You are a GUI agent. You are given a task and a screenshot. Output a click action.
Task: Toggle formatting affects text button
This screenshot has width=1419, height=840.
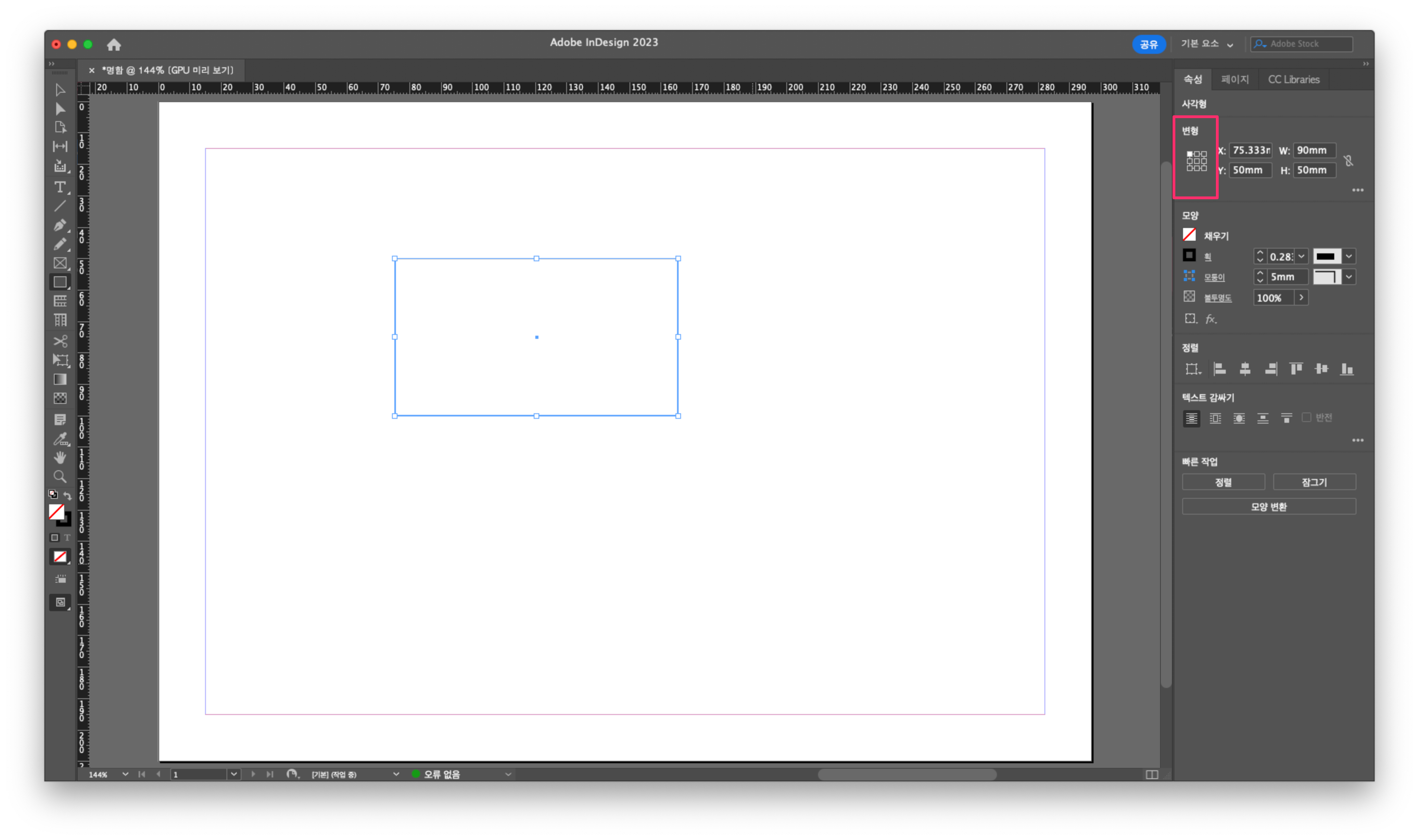click(67, 538)
